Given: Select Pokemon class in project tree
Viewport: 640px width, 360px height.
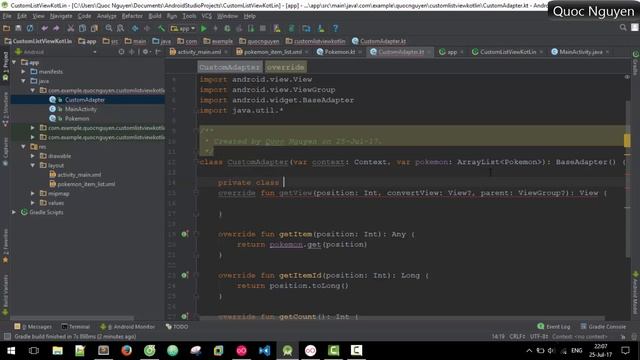Looking at the screenshot, I should pyautogui.click(x=77, y=118).
